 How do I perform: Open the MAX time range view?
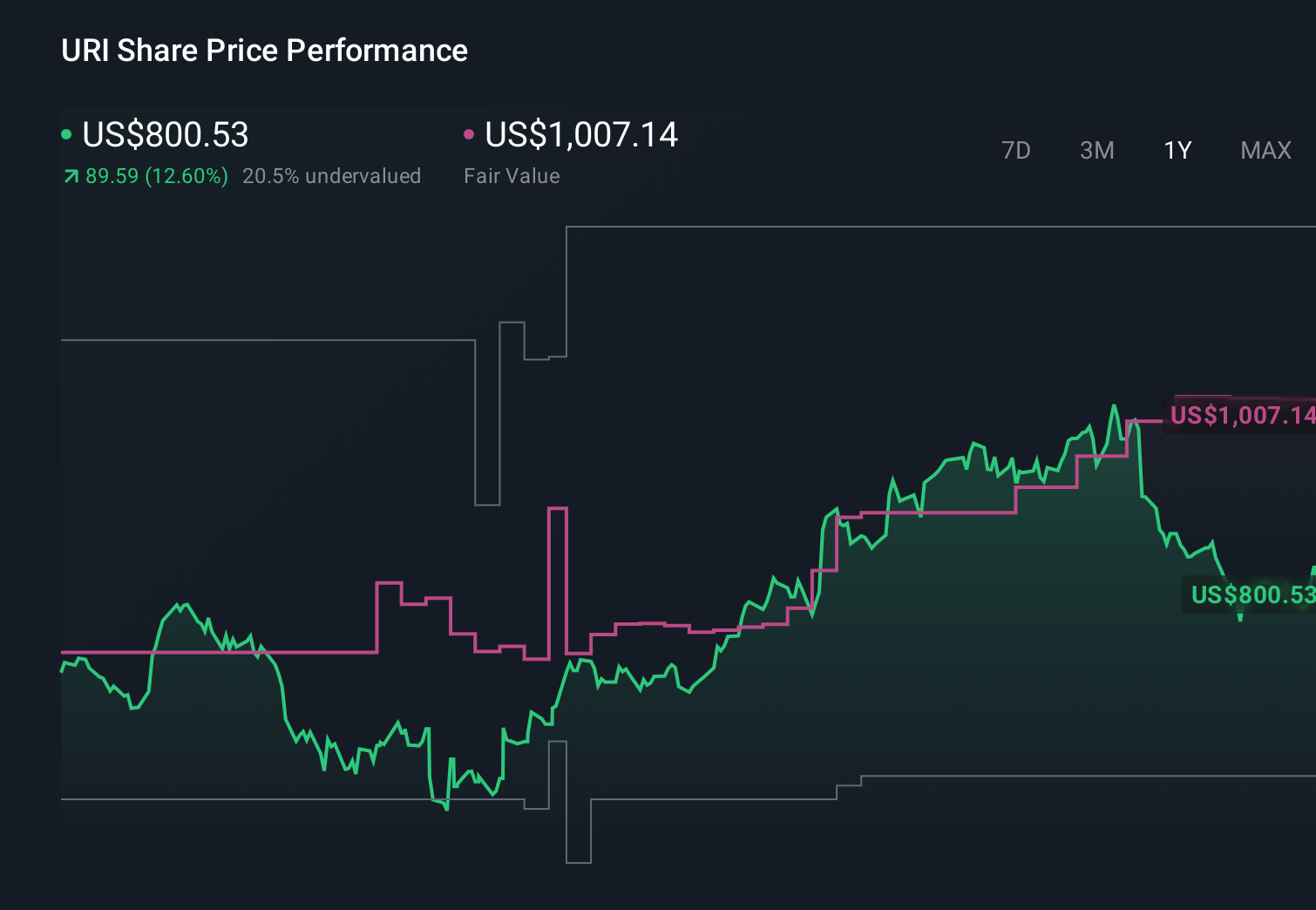(x=1265, y=150)
